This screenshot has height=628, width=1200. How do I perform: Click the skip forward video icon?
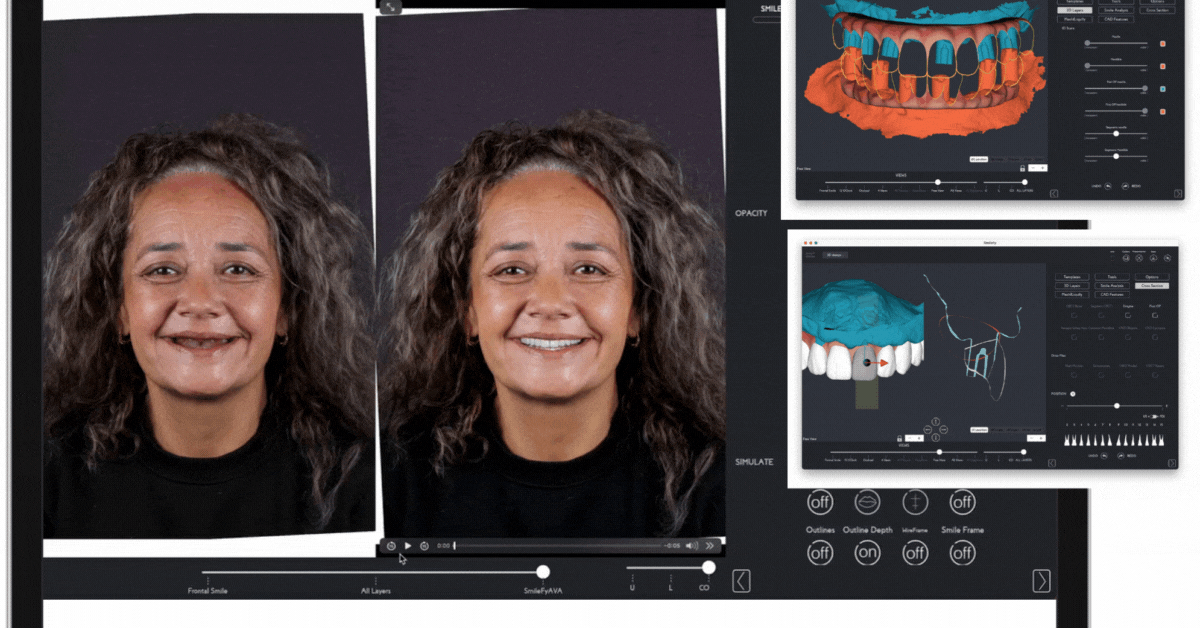coord(425,546)
